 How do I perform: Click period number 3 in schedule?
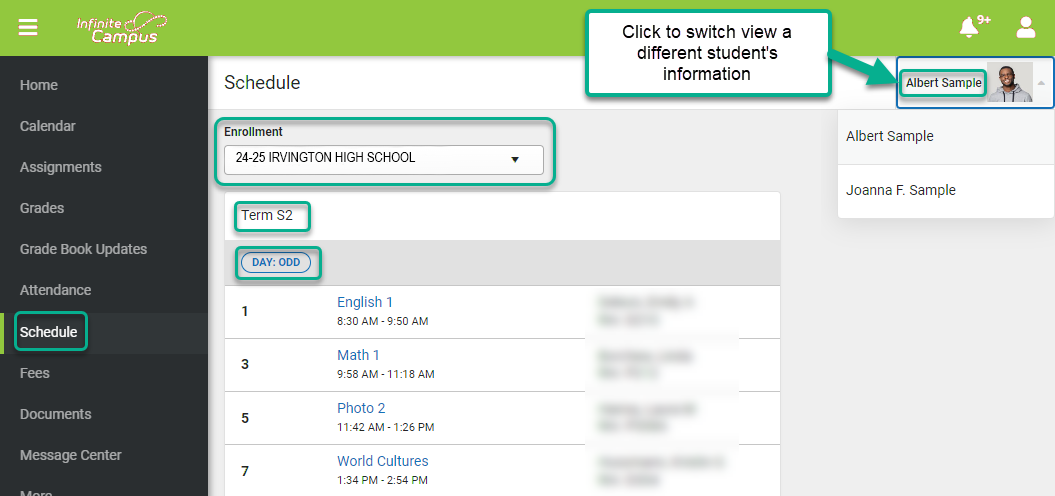click(245, 365)
